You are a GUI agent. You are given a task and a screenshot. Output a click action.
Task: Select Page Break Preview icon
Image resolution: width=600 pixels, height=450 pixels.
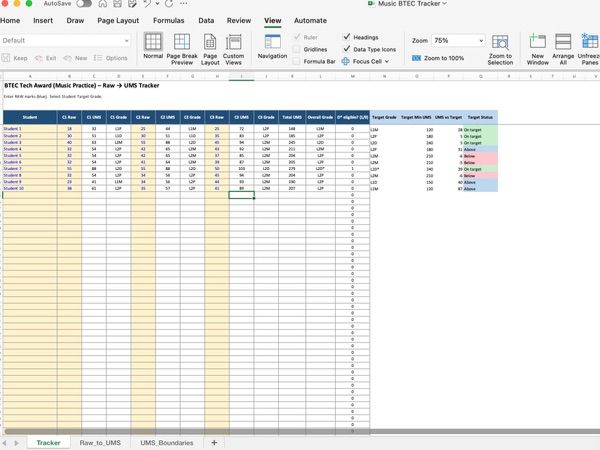click(182, 41)
